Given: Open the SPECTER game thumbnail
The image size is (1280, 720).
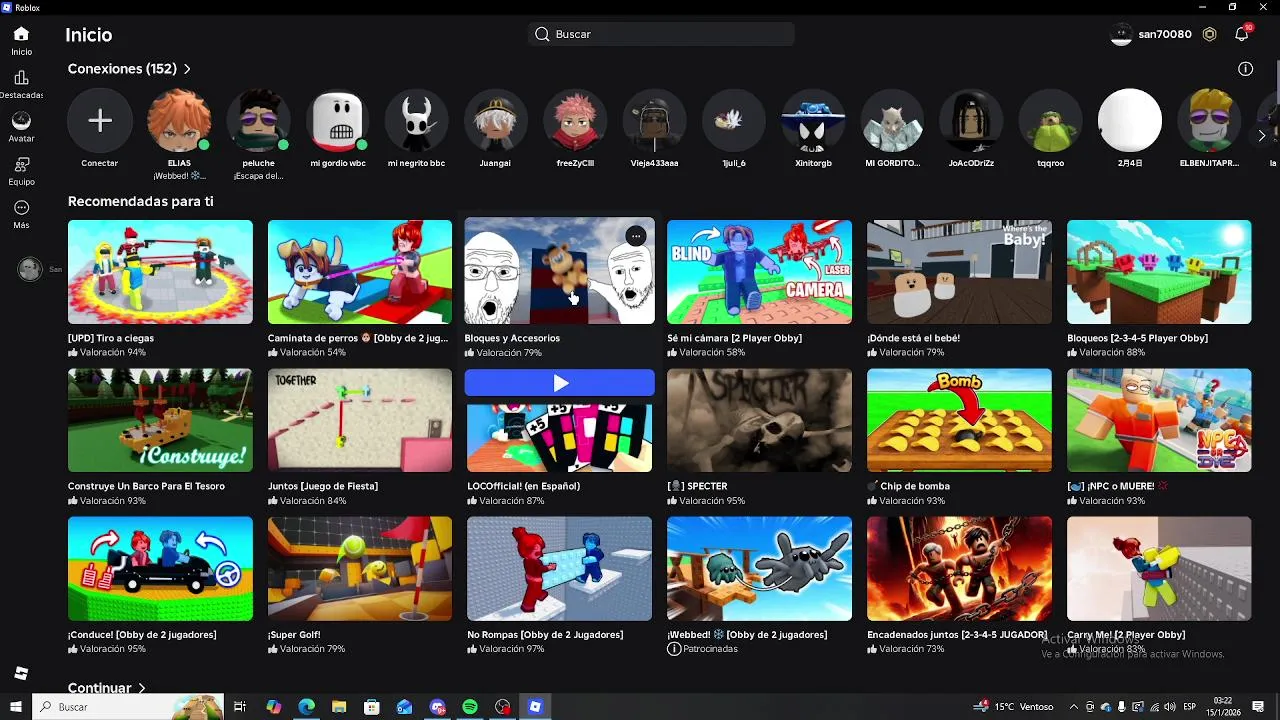Looking at the screenshot, I should tap(760, 420).
